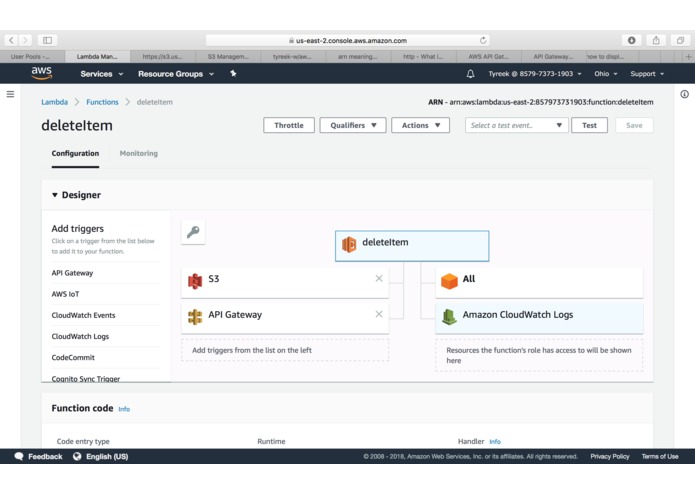The height and width of the screenshot is (494, 695).
Task: Open the Support dropdown
Action: 647,74
